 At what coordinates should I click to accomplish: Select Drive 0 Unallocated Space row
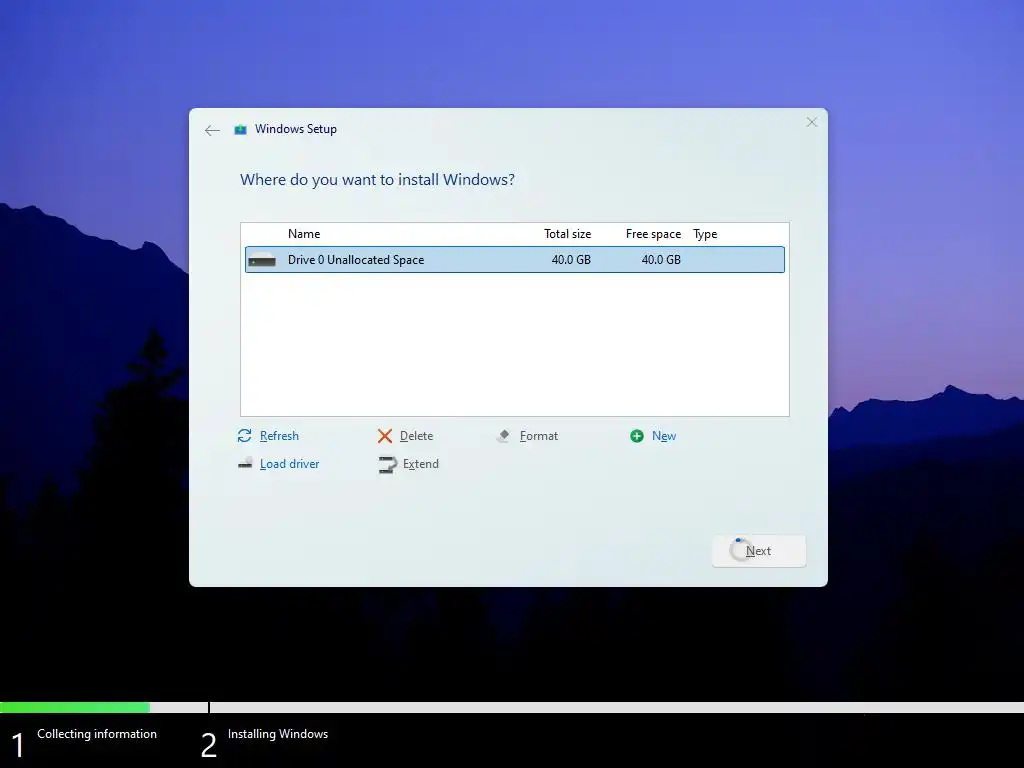point(515,259)
